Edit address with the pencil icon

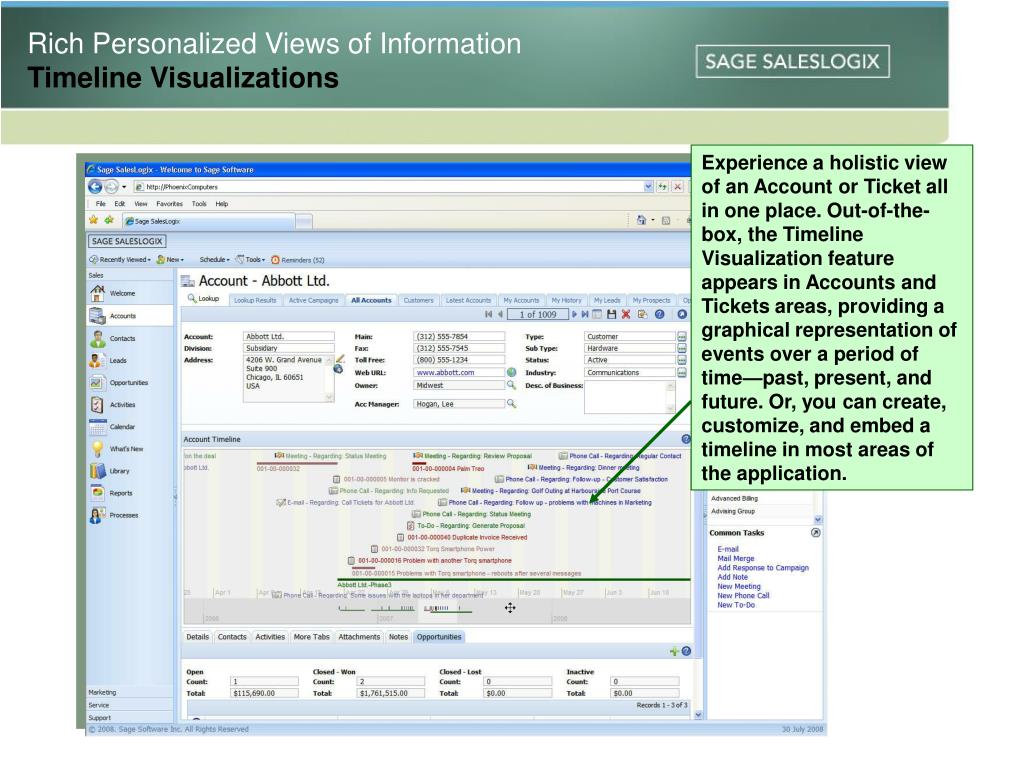pos(340,359)
